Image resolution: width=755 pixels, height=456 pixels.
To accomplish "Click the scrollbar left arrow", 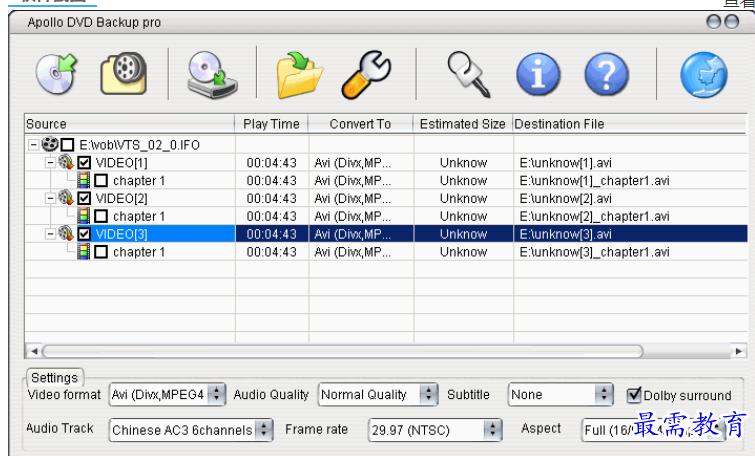I will point(34,352).
